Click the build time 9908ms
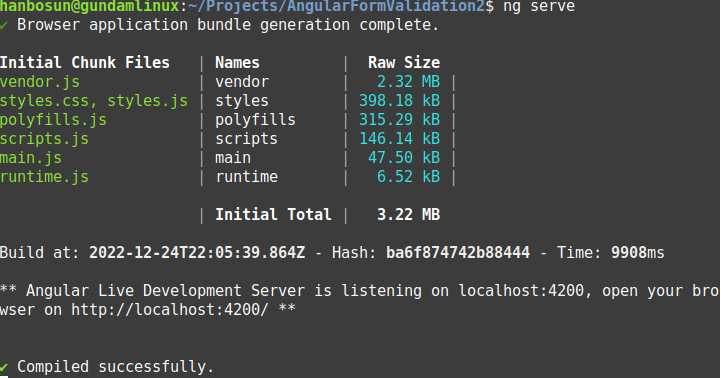This screenshot has height=378, width=721. point(638,252)
